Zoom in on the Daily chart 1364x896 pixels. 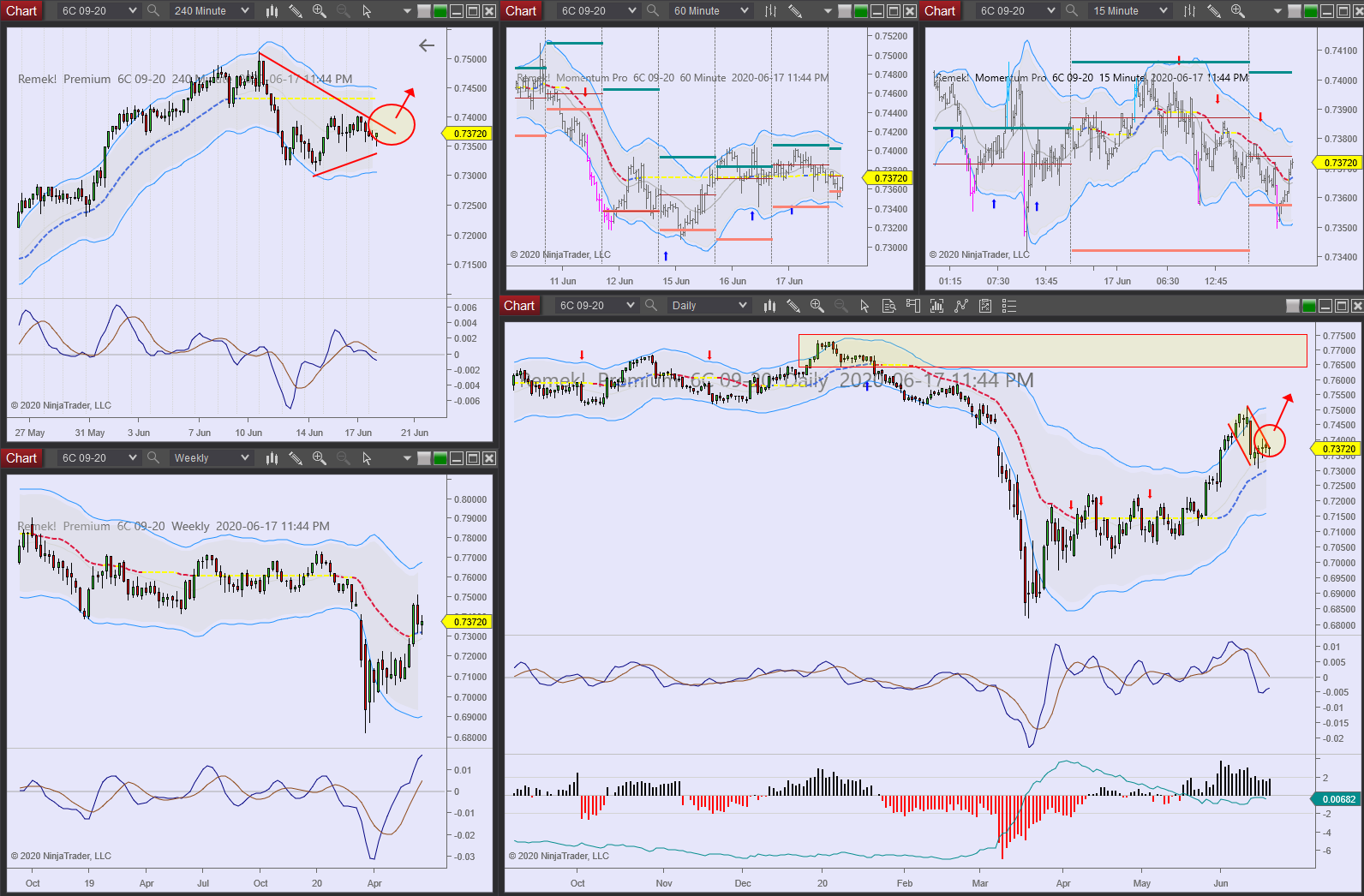point(817,306)
